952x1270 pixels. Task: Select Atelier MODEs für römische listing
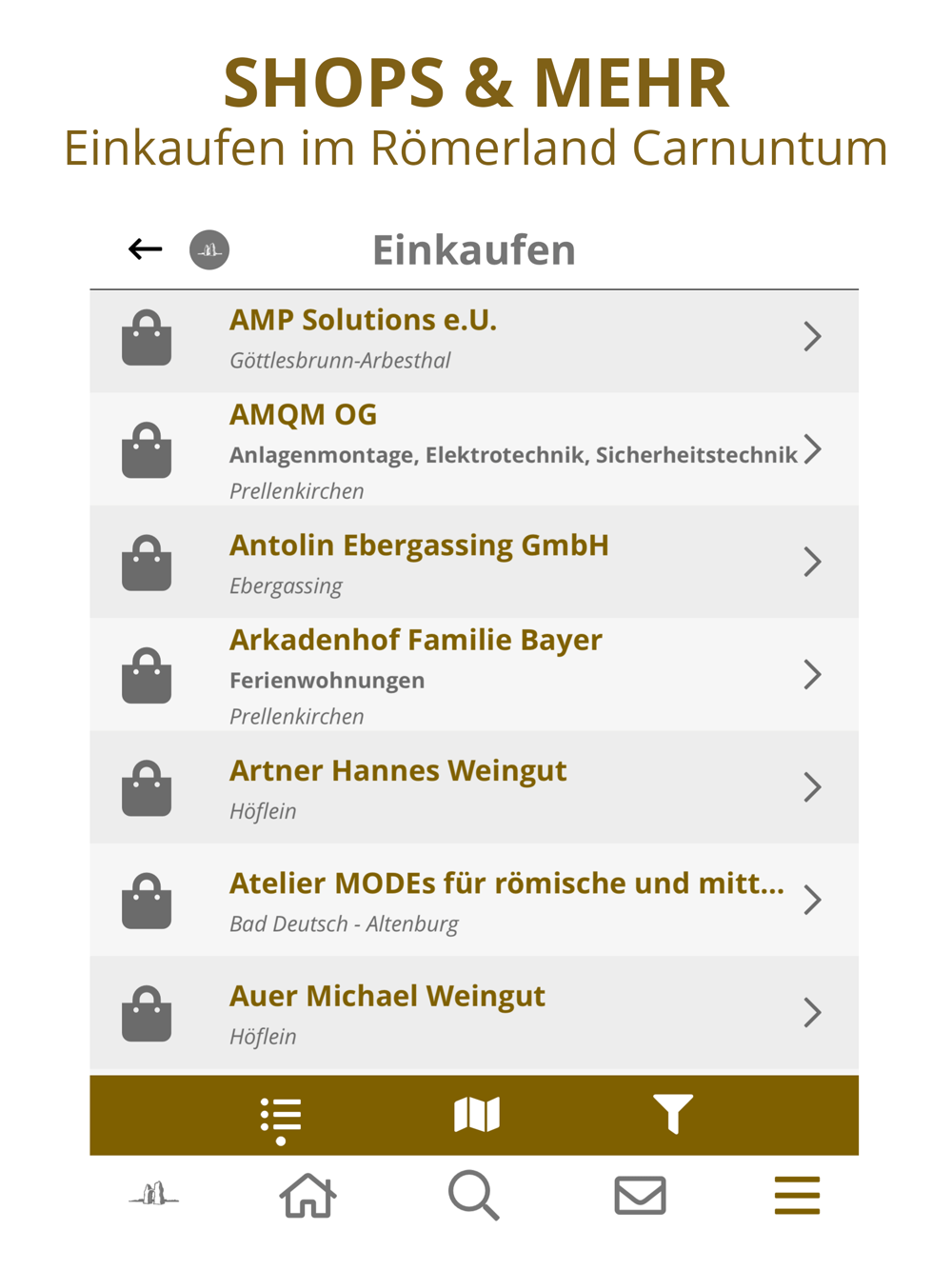[x=474, y=900]
